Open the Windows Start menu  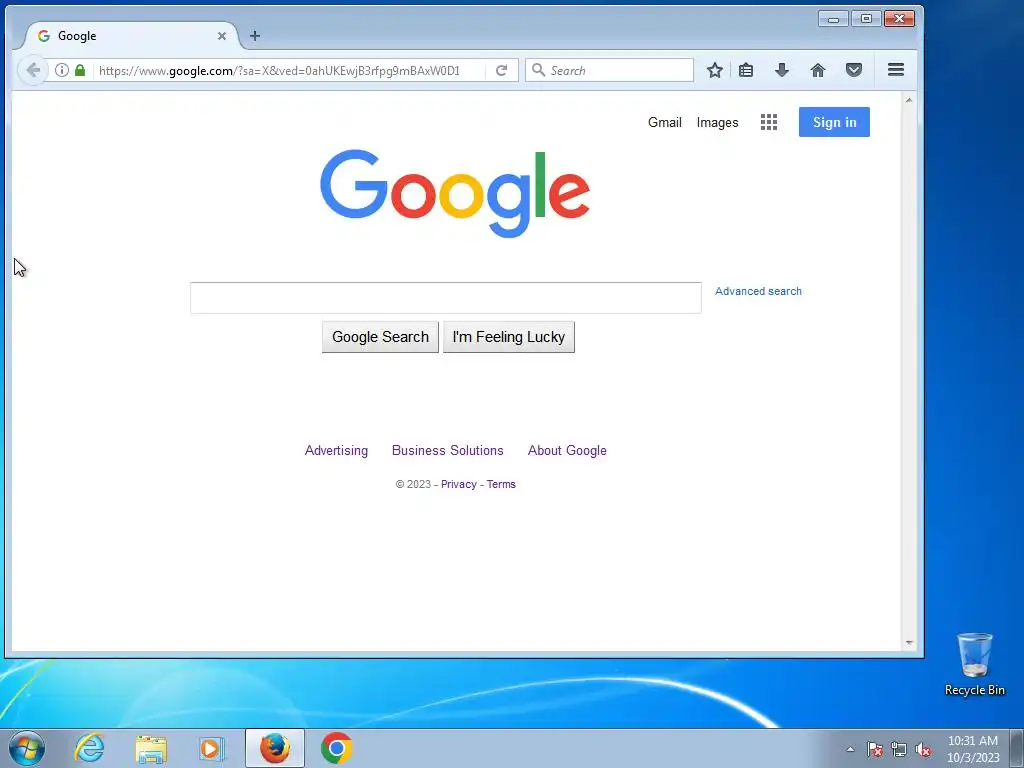(x=27, y=748)
